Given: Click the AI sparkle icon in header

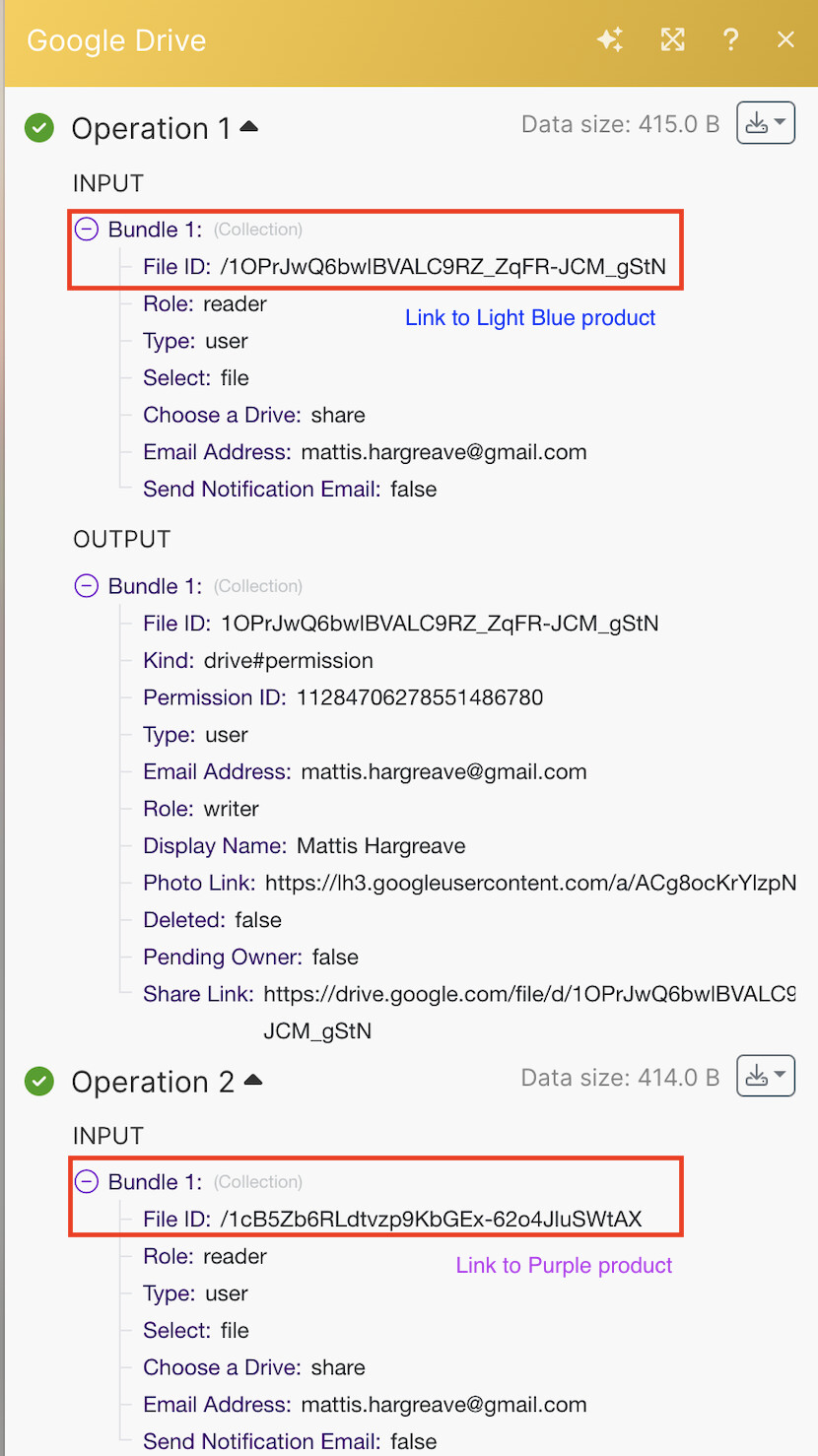Looking at the screenshot, I should [x=610, y=40].
